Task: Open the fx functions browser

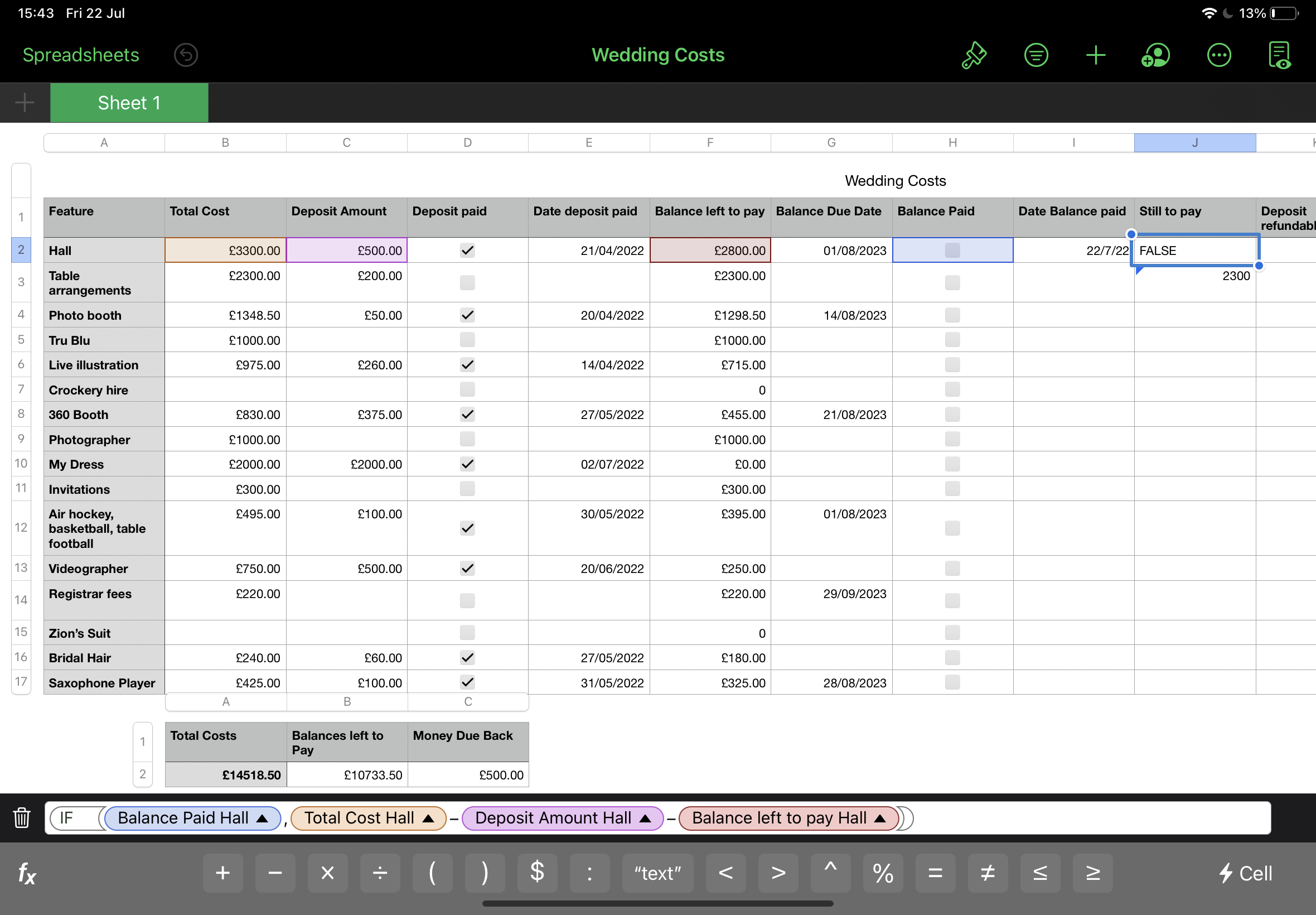Action: pyautogui.click(x=27, y=873)
